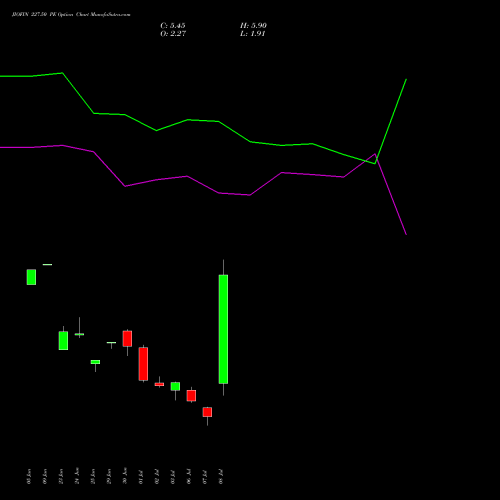This screenshot has width=500, height=500.
Task: Select the 07 Jul date label
Action: 205,477
